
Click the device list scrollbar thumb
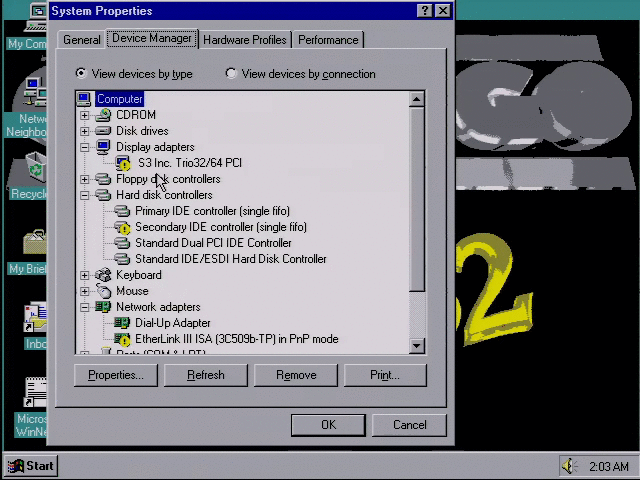click(417, 199)
